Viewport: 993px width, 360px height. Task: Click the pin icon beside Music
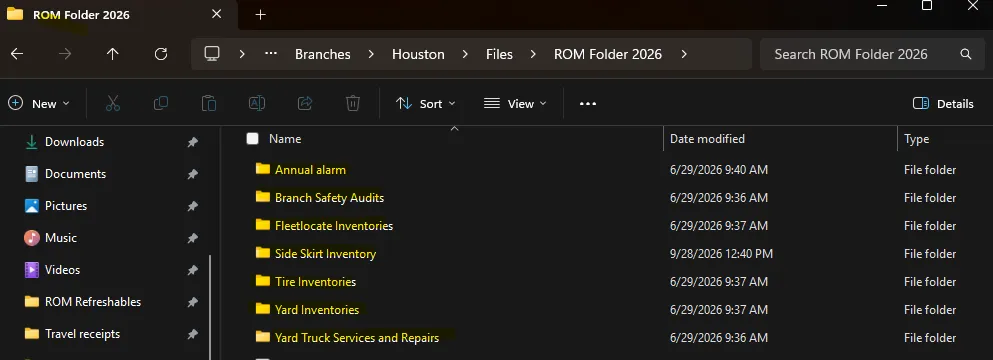(193, 238)
